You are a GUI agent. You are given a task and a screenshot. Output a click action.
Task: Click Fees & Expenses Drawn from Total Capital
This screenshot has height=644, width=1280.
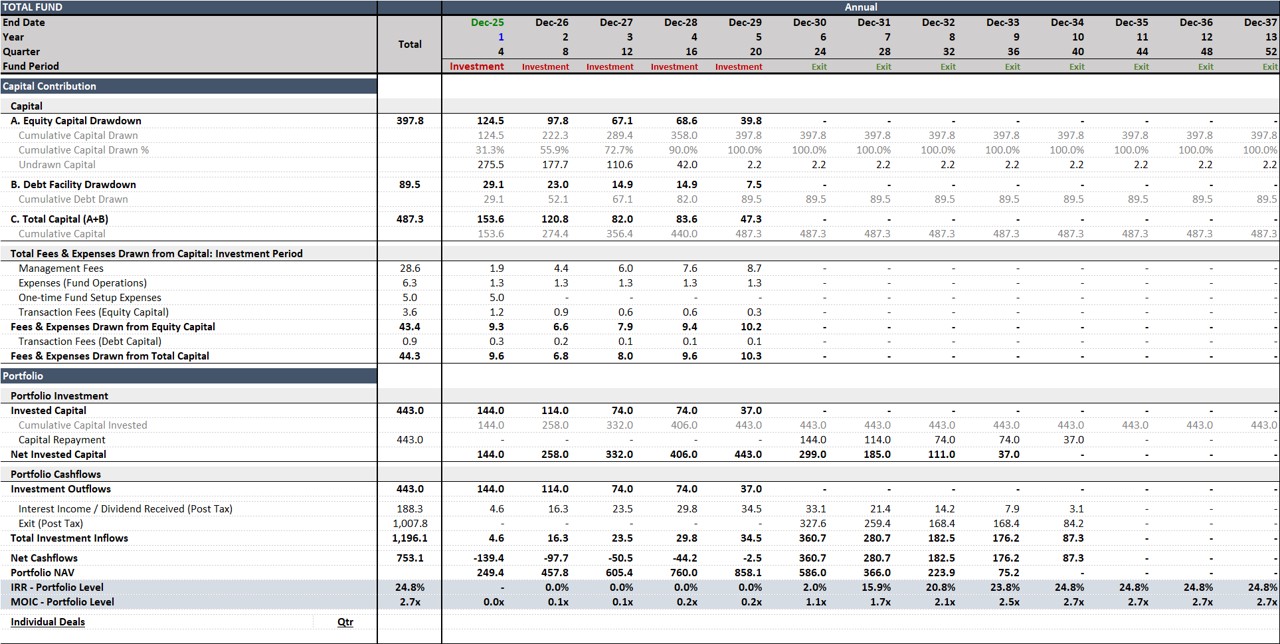pyautogui.click(x=110, y=356)
